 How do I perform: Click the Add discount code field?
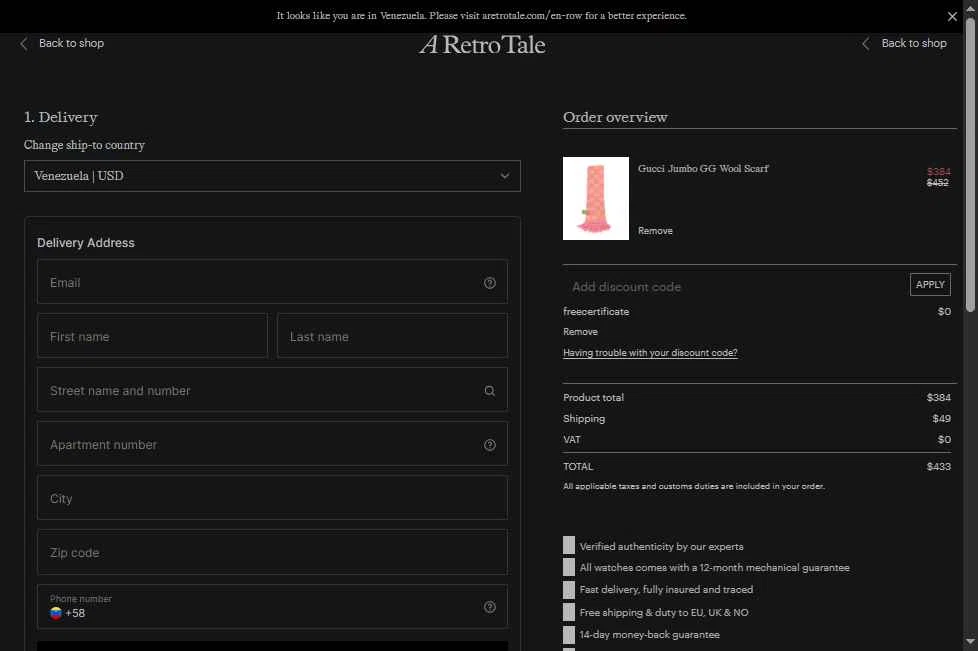tap(735, 287)
